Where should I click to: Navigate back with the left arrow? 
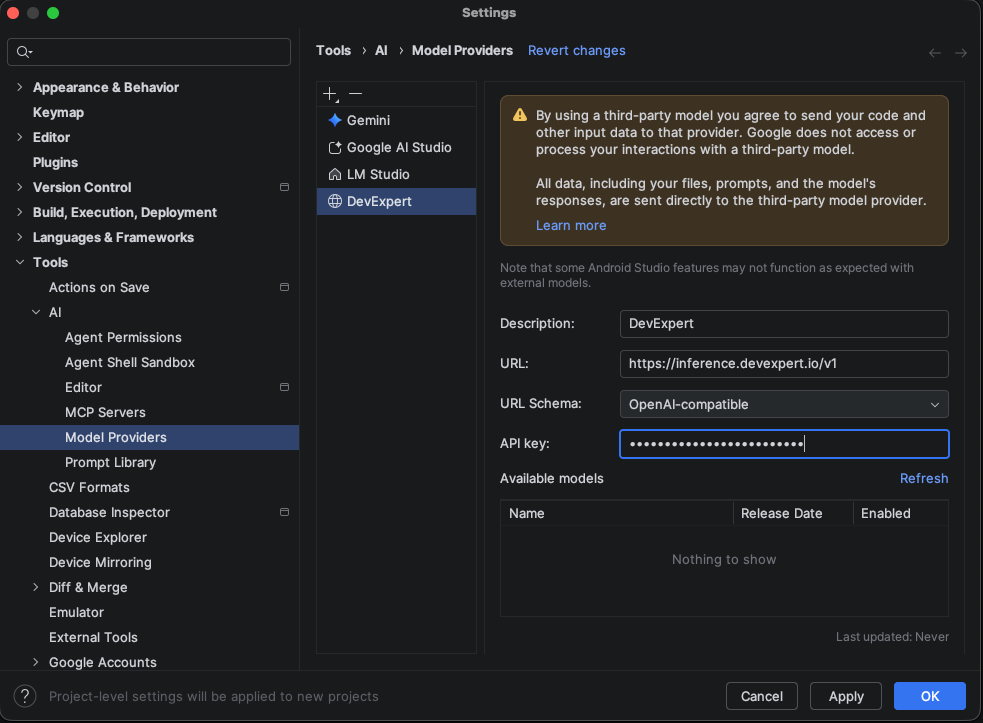click(935, 53)
